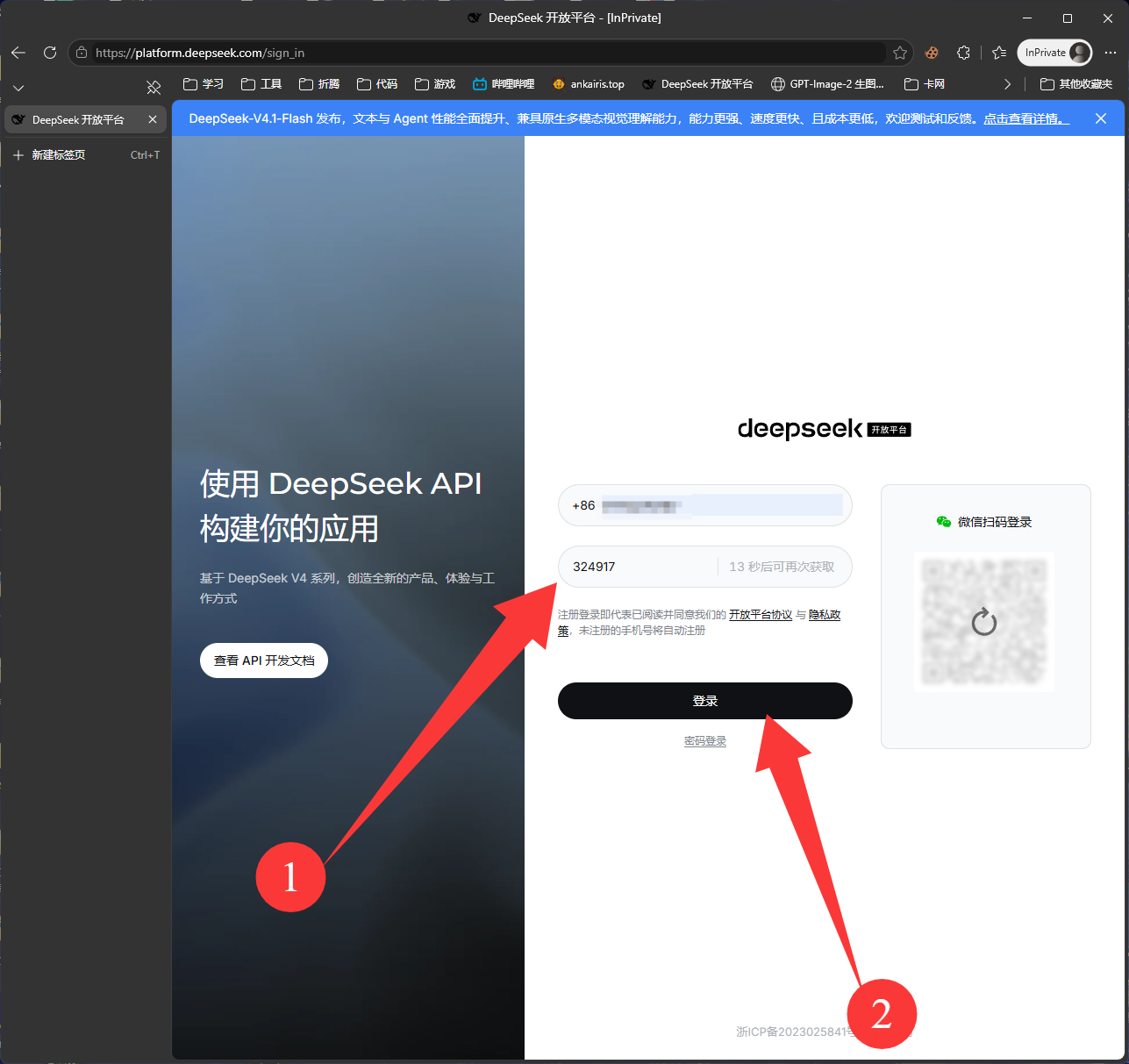Click the 查看 API 开发文档 button
Viewport: 1129px width, 1064px height.
(x=264, y=661)
